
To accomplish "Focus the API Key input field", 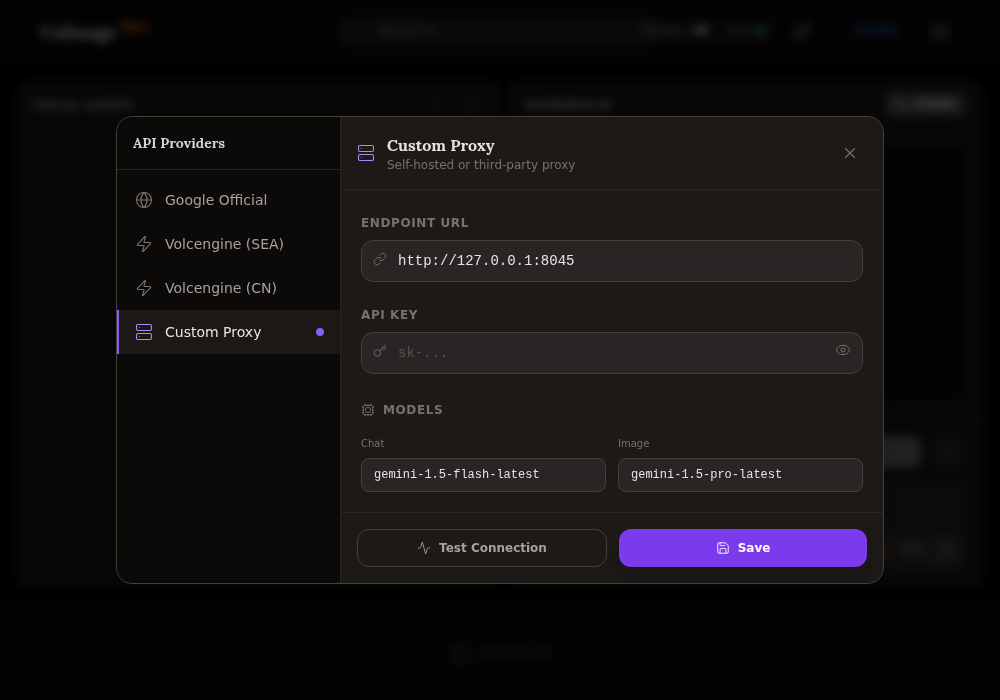I will point(612,353).
